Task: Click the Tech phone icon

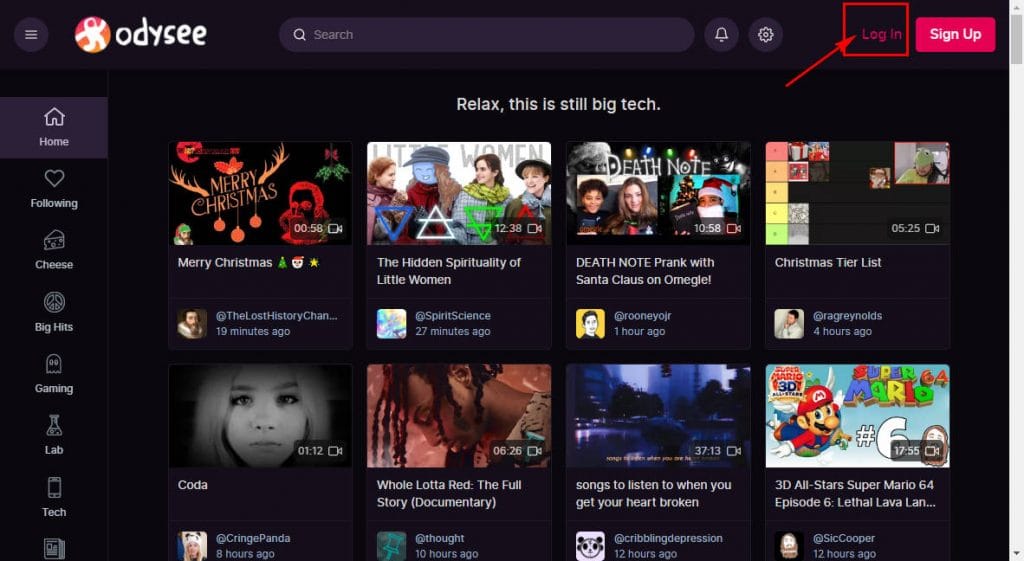Action: [x=54, y=487]
